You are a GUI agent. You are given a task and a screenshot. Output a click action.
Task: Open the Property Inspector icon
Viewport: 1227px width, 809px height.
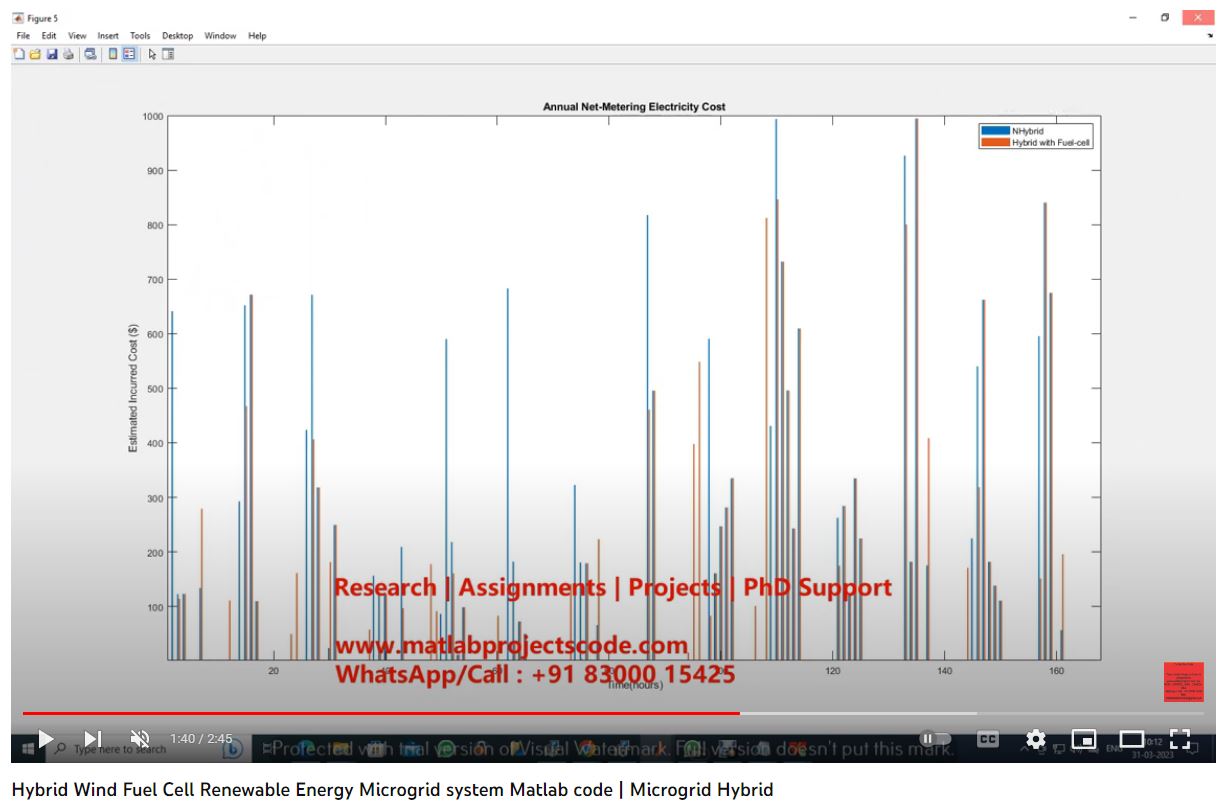pyautogui.click(x=168, y=54)
